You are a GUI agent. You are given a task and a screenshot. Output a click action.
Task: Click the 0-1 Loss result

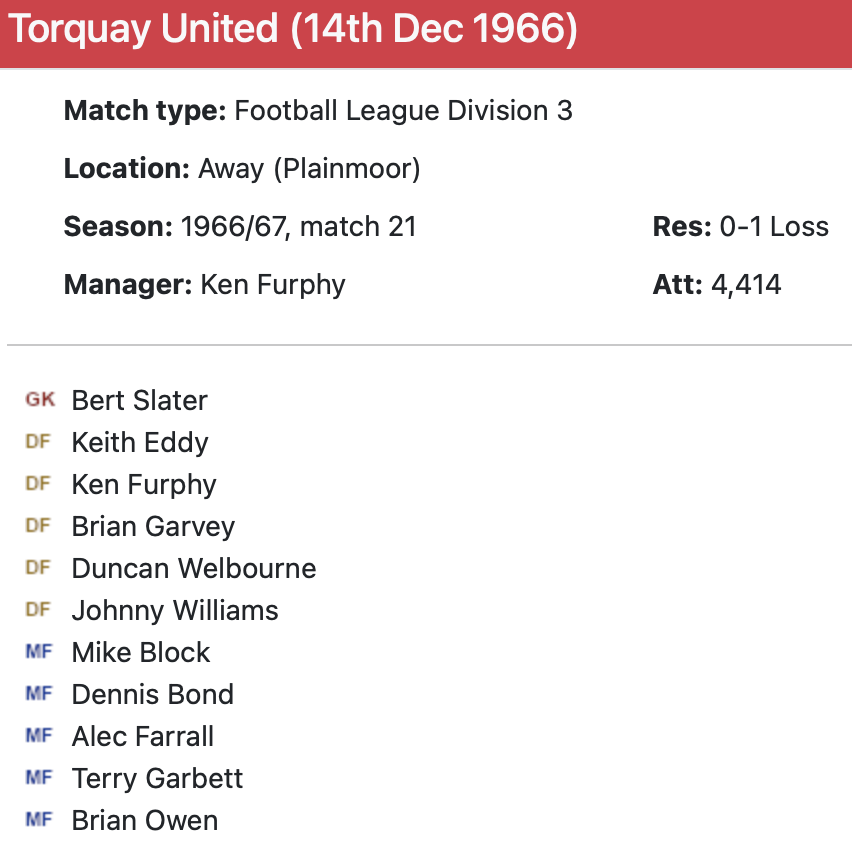tap(773, 226)
